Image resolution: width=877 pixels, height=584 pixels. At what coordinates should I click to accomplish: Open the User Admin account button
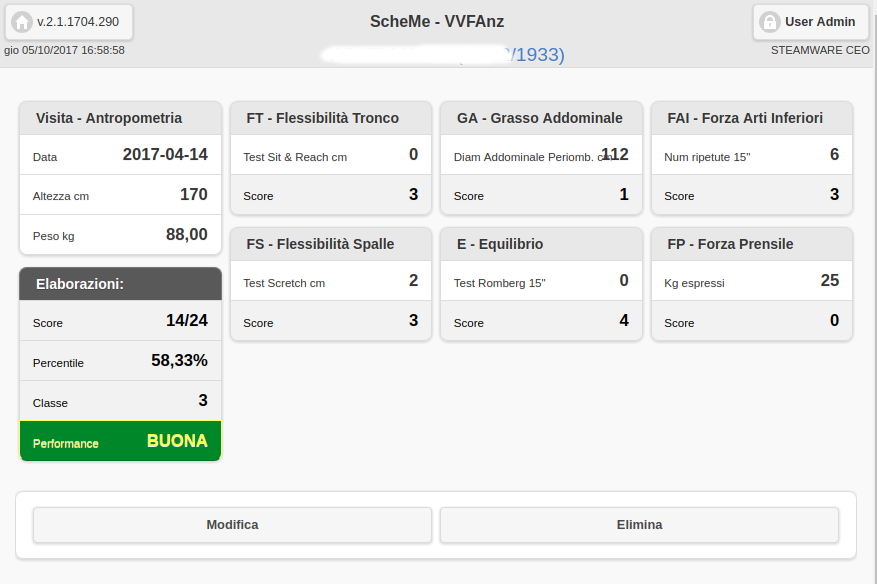pos(810,22)
